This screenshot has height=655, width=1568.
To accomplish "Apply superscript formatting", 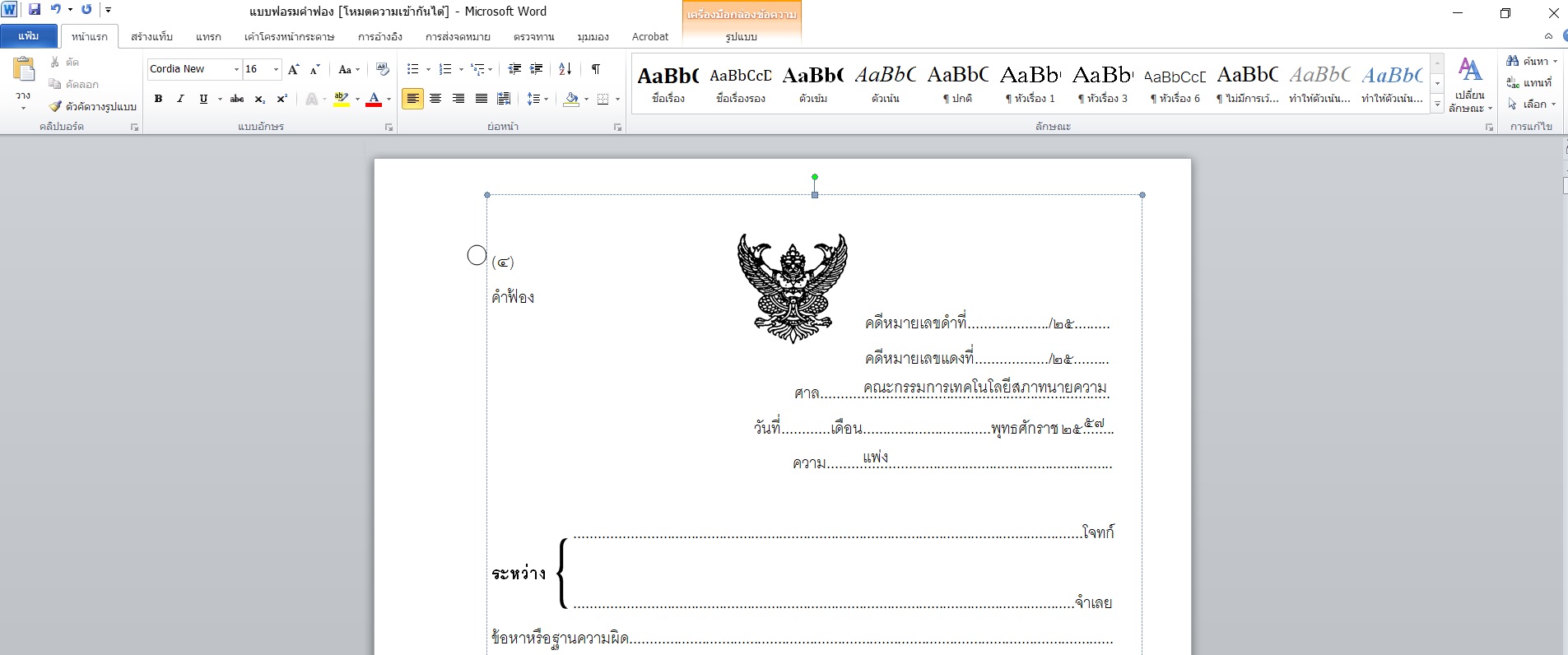I will coord(281,99).
